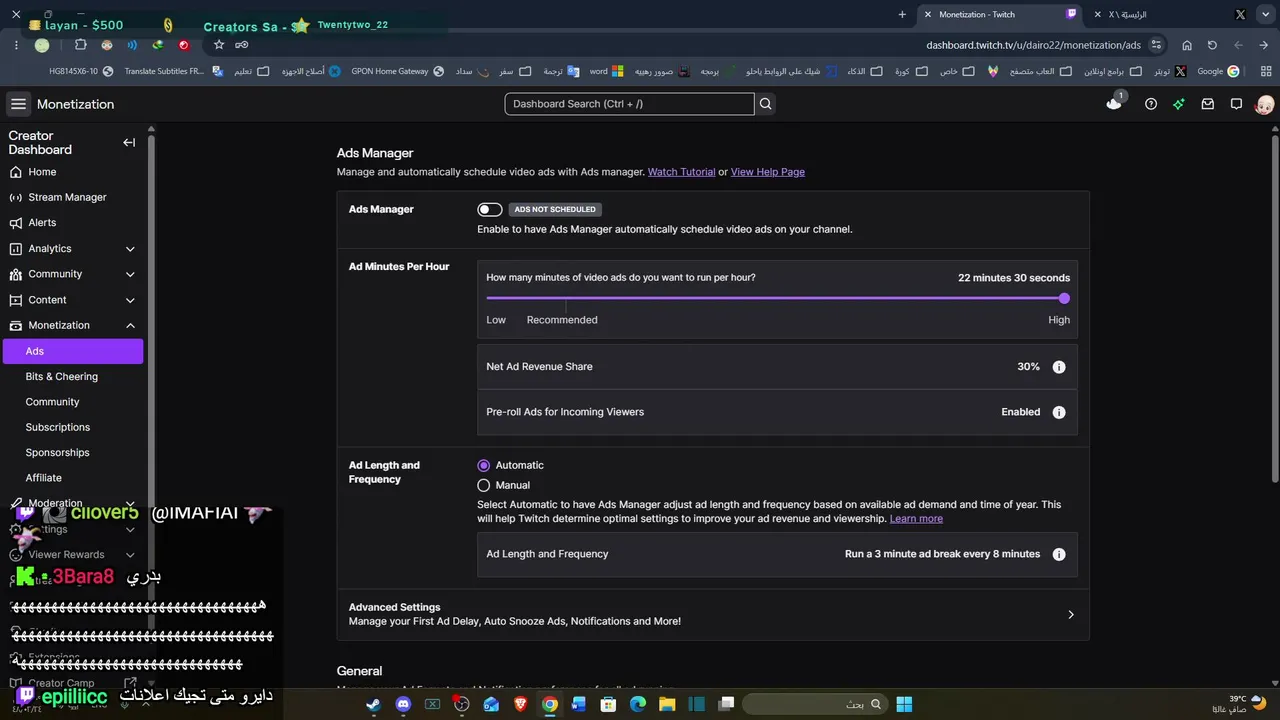The image size is (1280, 720).
Task: Open a new browser tab
Action: point(902,15)
